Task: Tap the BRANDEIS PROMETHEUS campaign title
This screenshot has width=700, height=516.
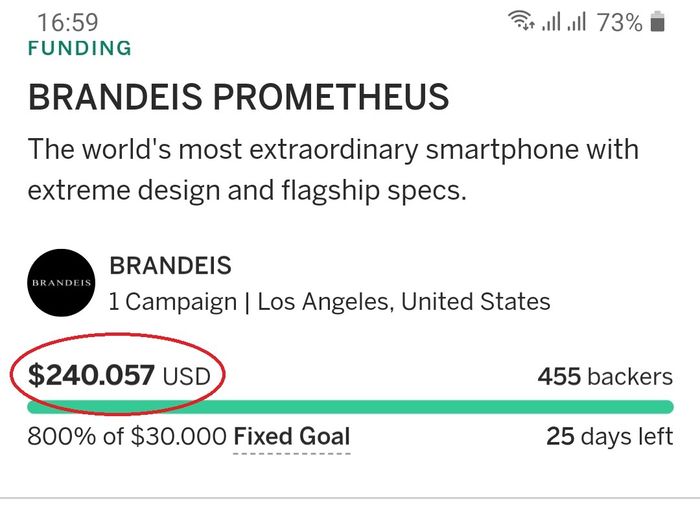Action: coord(239,98)
